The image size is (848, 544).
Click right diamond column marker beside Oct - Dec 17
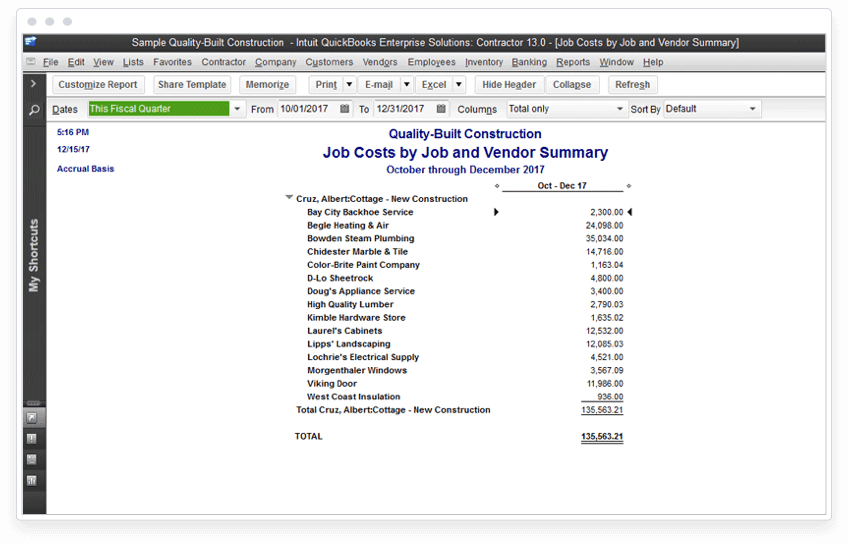629,186
